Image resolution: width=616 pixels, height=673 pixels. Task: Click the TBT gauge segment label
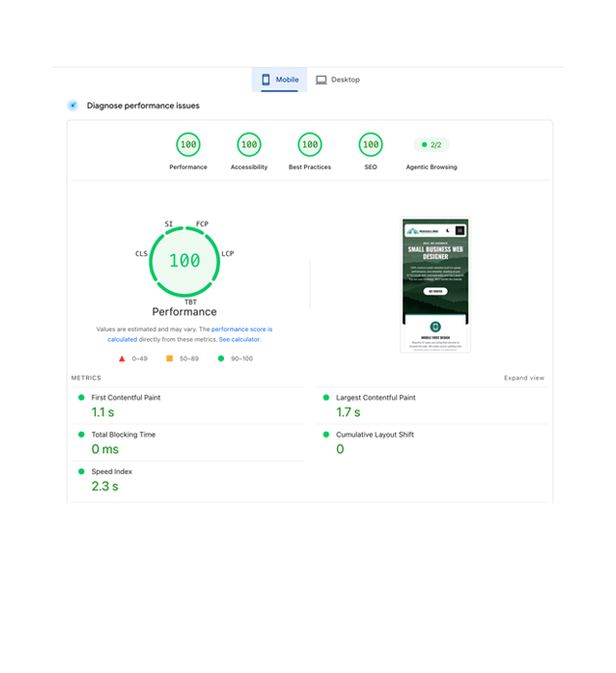click(191, 302)
